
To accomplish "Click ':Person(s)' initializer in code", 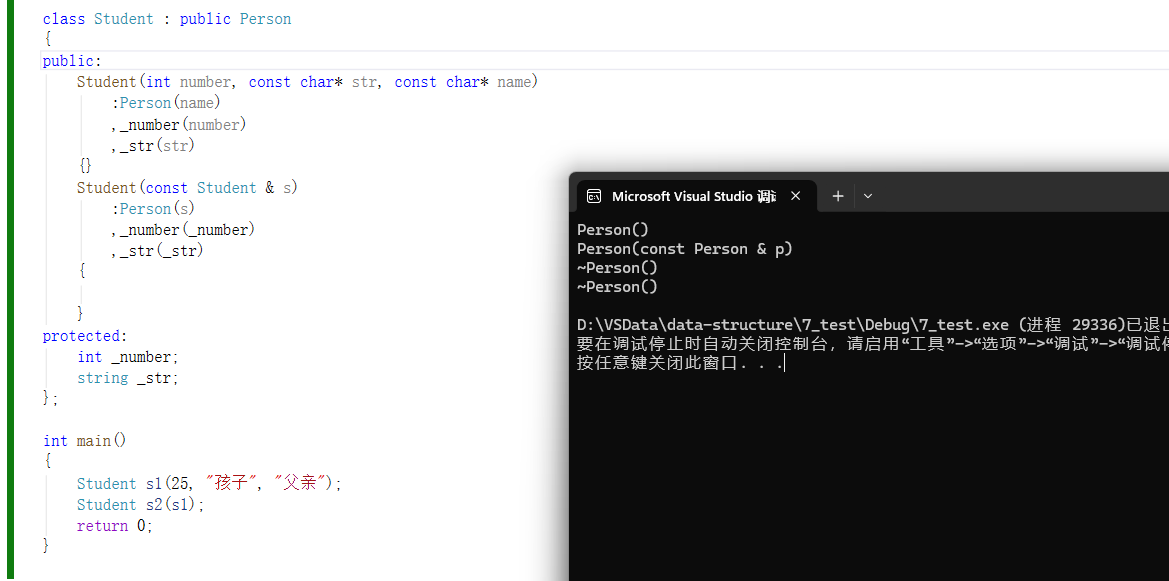I will pyautogui.click(x=153, y=209).
